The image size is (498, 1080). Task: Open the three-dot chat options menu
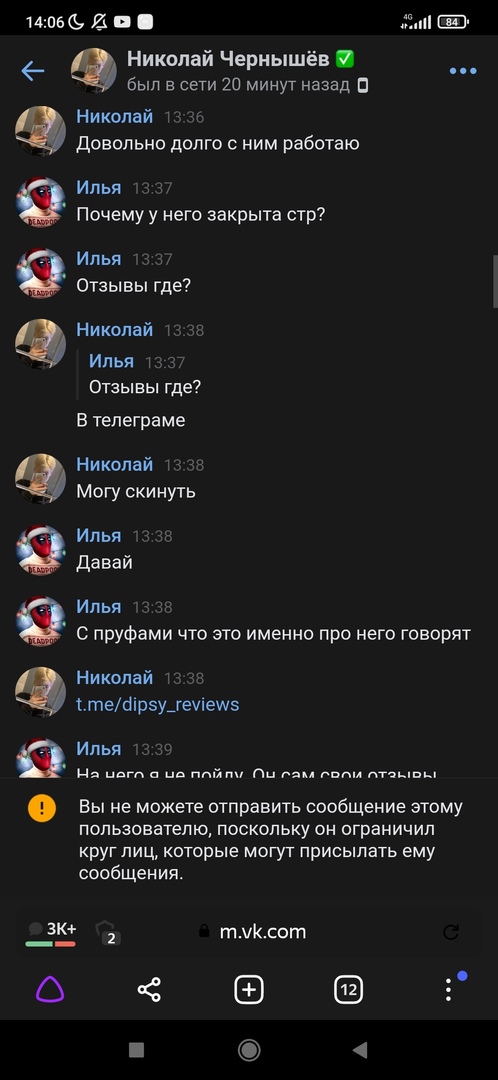pyautogui.click(x=463, y=71)
